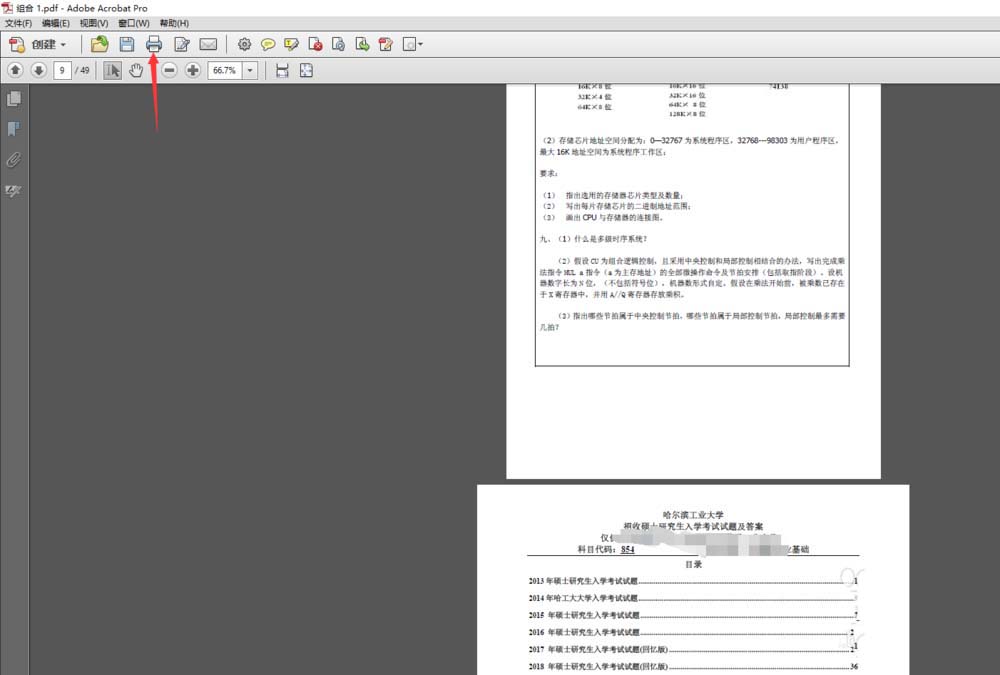Click the 目录 heading on the page
The height and width of the screenshot is (675, 1000).
click(693, 565)
